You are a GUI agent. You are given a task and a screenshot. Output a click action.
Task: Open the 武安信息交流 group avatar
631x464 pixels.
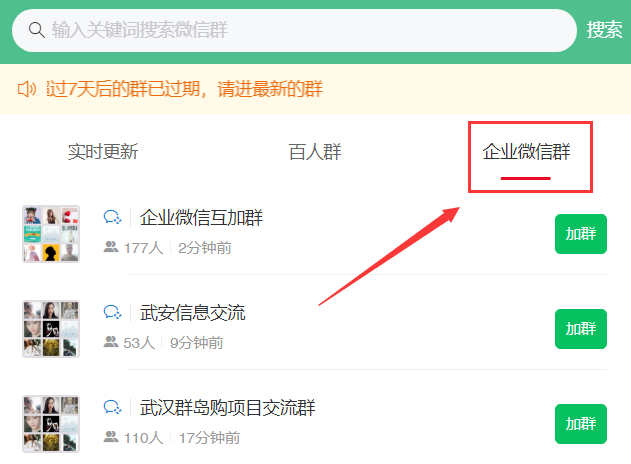click(x=51, y=329)
